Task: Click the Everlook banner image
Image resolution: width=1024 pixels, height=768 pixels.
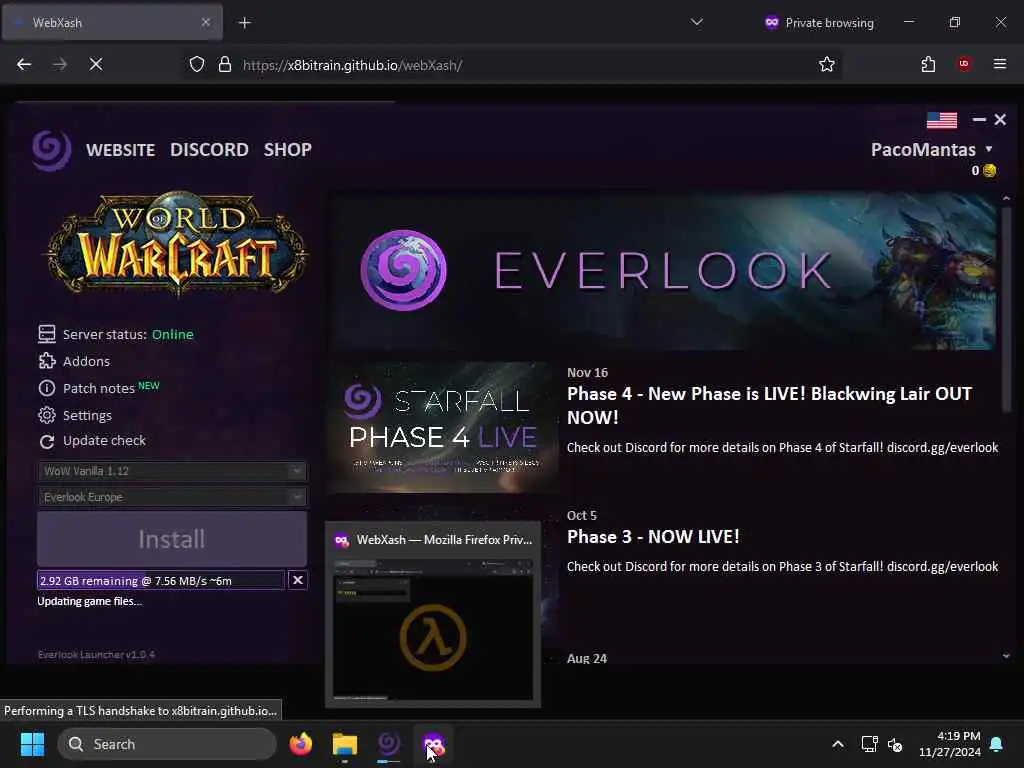Action: pyautogui.click(x=663, y=270)
